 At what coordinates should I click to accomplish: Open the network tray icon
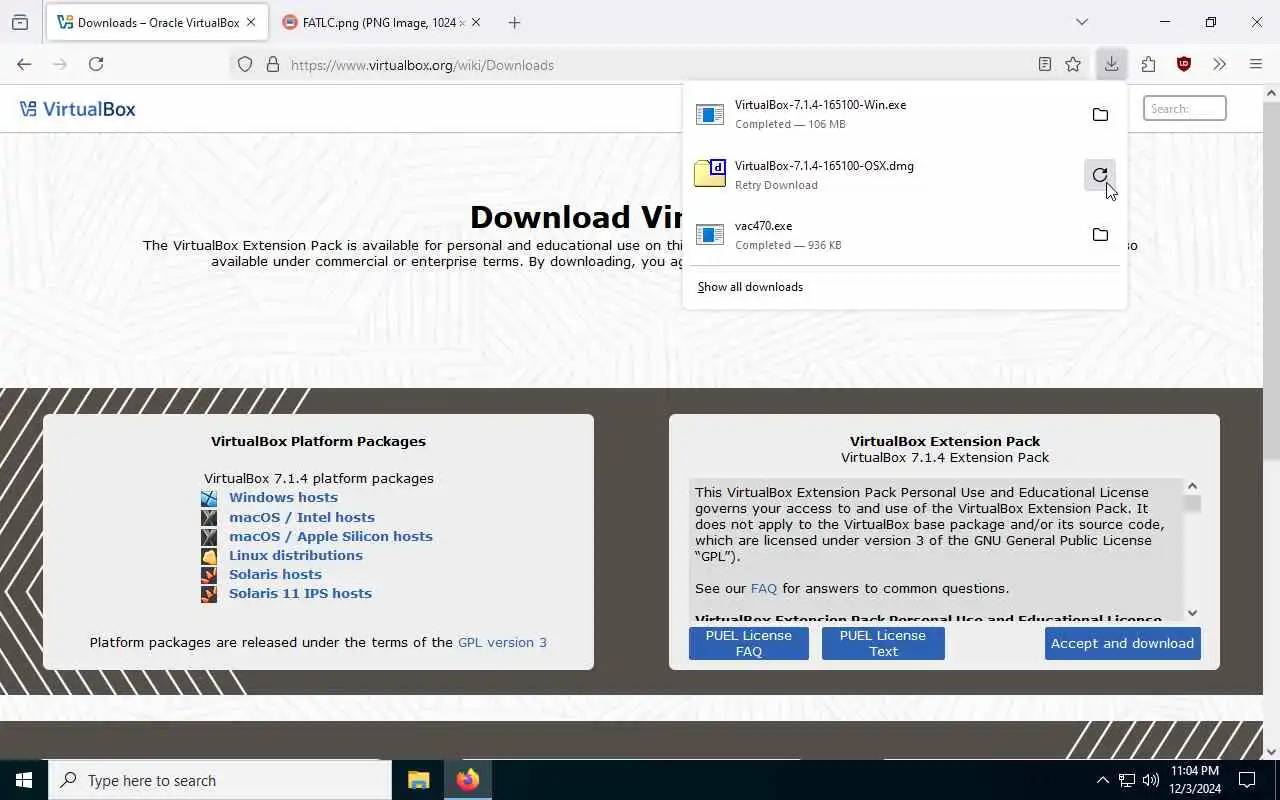click(x=1127, y=780)
